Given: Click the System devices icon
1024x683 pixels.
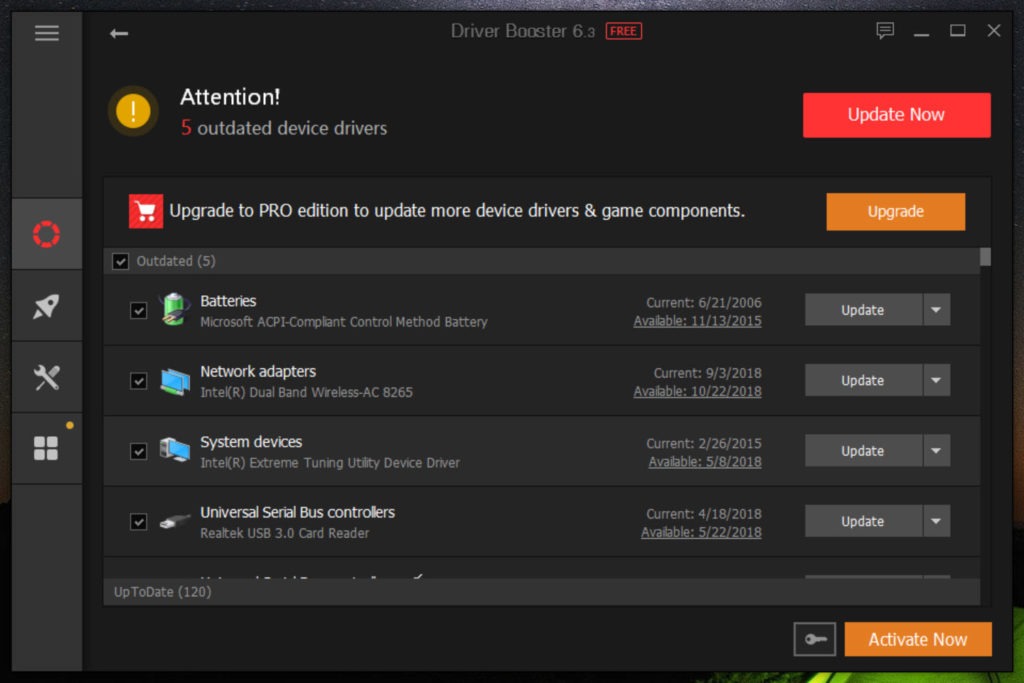Looking at the screenshot, I should point(175,450).
